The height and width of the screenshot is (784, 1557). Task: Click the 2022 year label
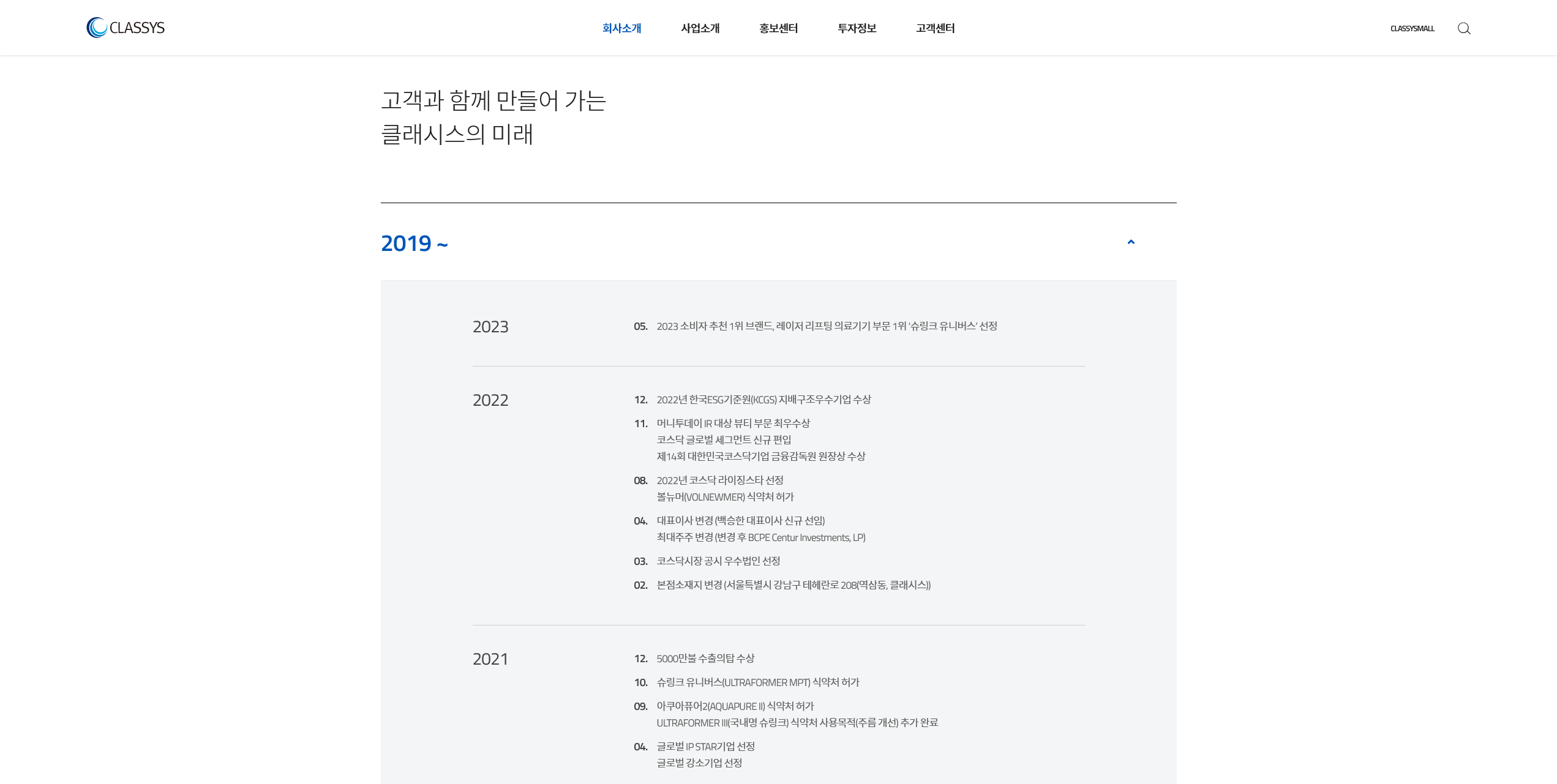coord(490,400)
